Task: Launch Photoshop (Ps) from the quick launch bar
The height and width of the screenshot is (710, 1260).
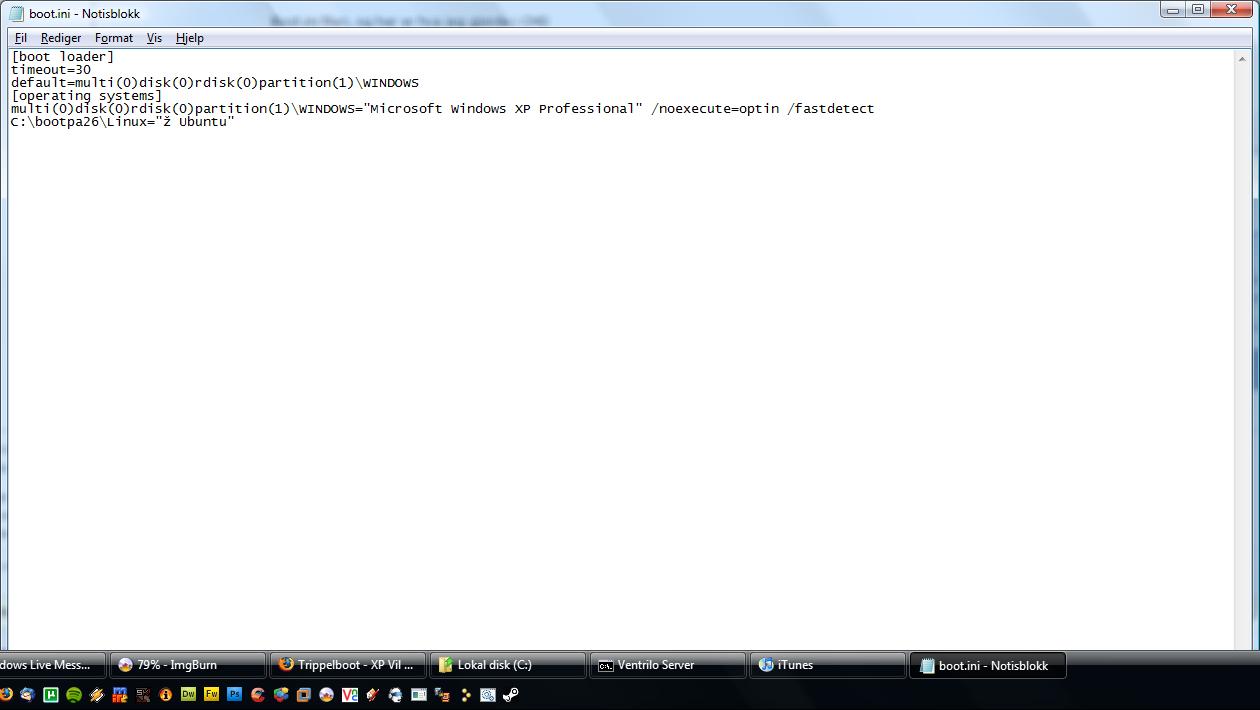Action: pos(234,694)
